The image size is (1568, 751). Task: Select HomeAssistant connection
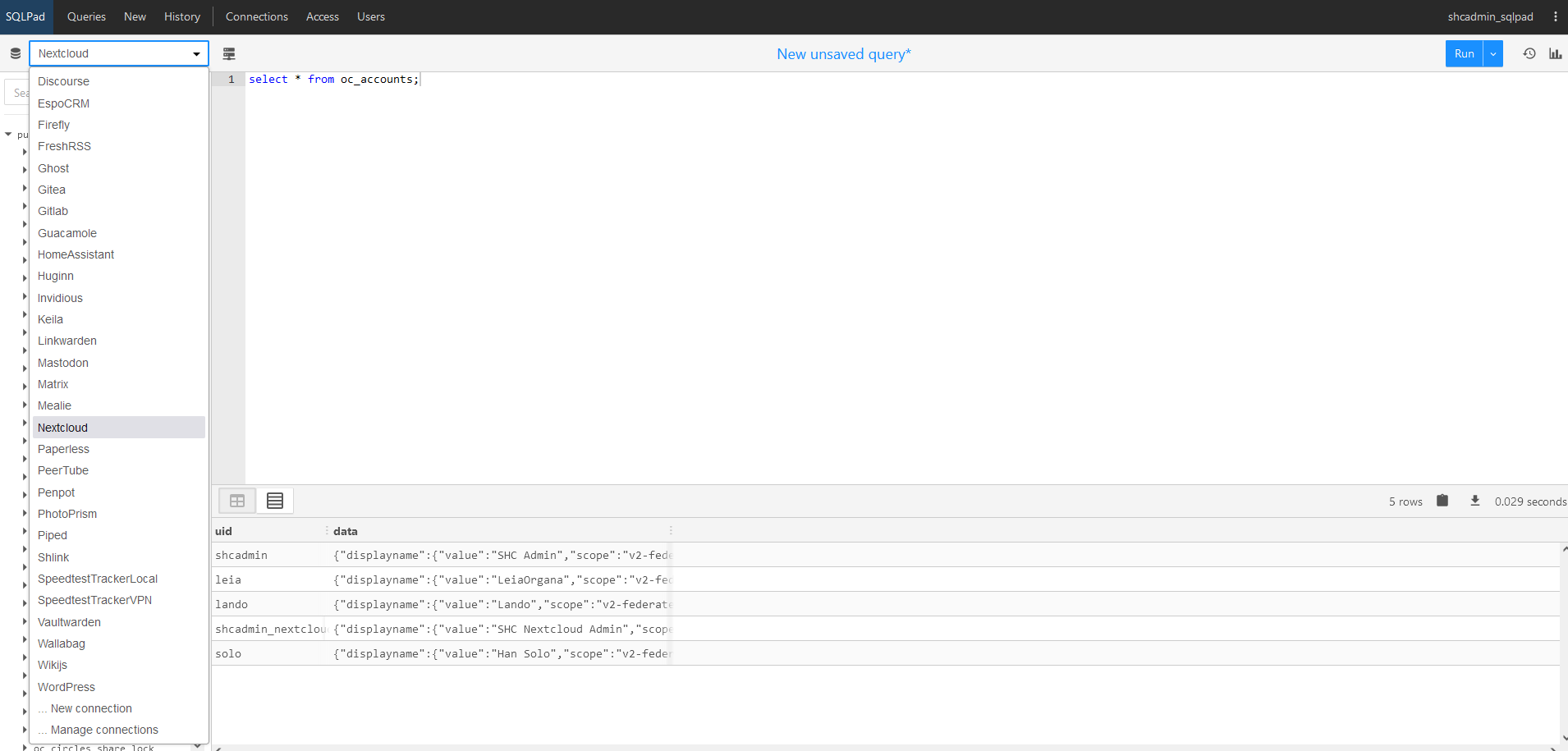point(119,254)
